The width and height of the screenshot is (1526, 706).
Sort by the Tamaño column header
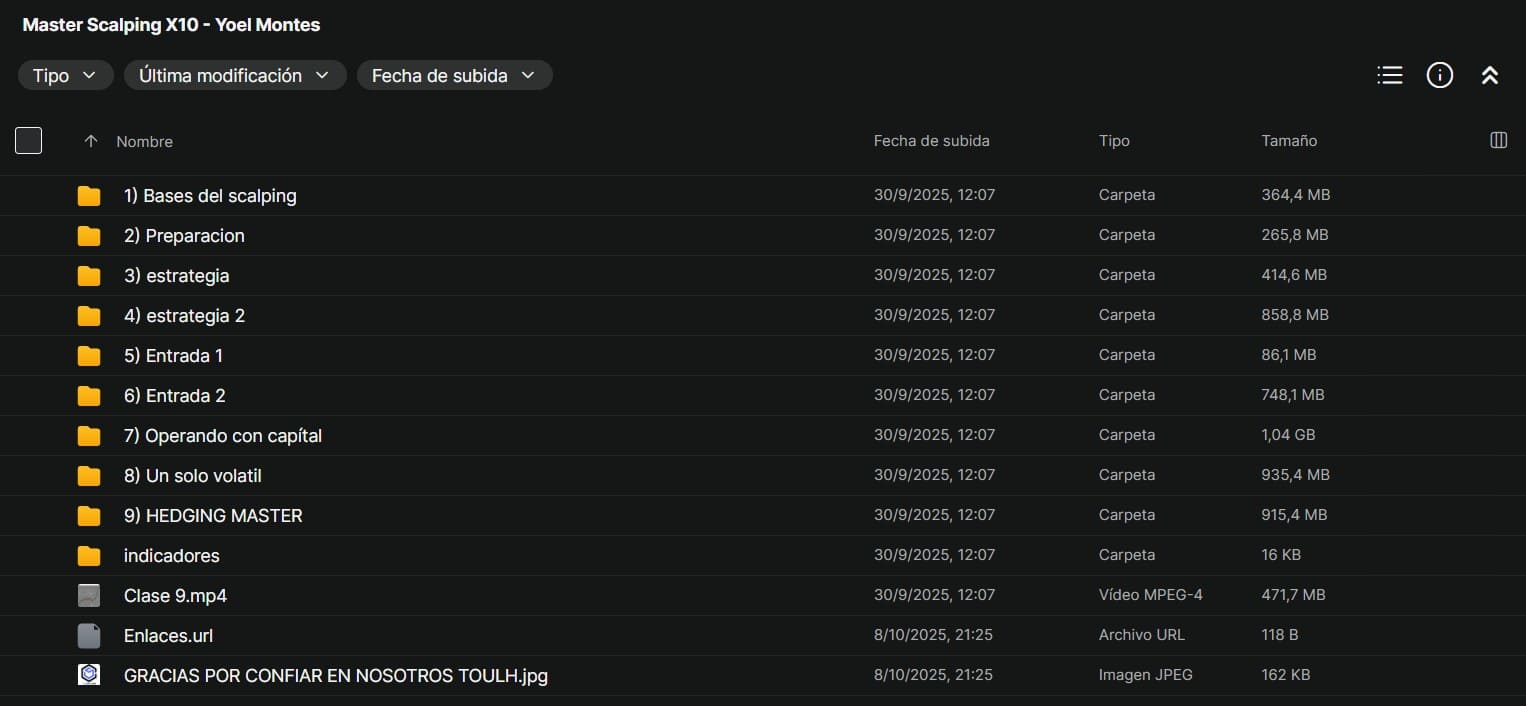tap(1289, 141)
